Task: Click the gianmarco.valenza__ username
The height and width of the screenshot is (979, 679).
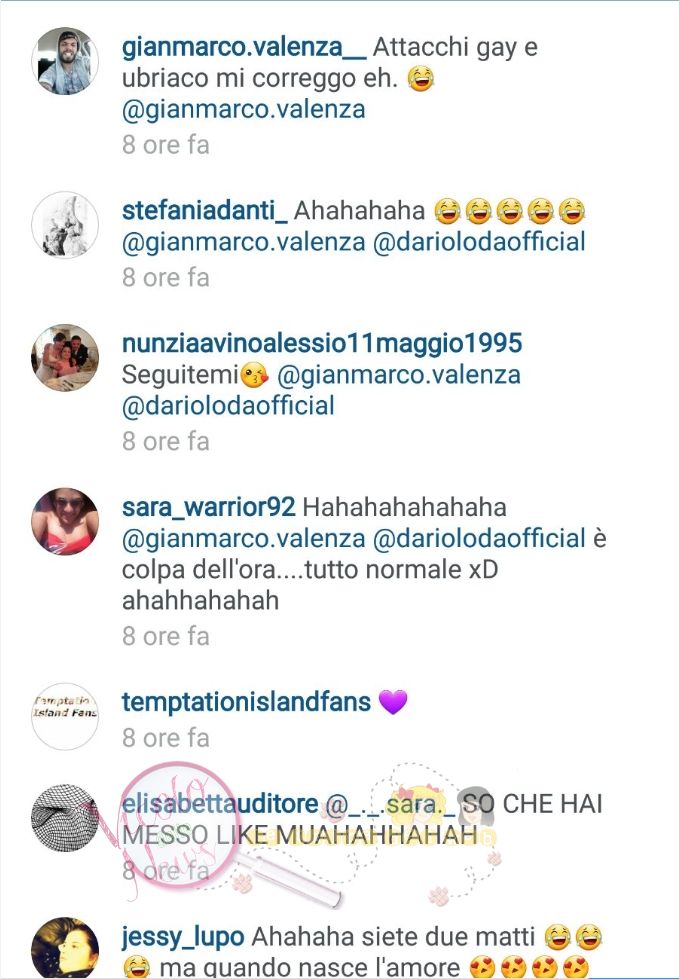Action: pyautogui.click(x=244, y=47)
